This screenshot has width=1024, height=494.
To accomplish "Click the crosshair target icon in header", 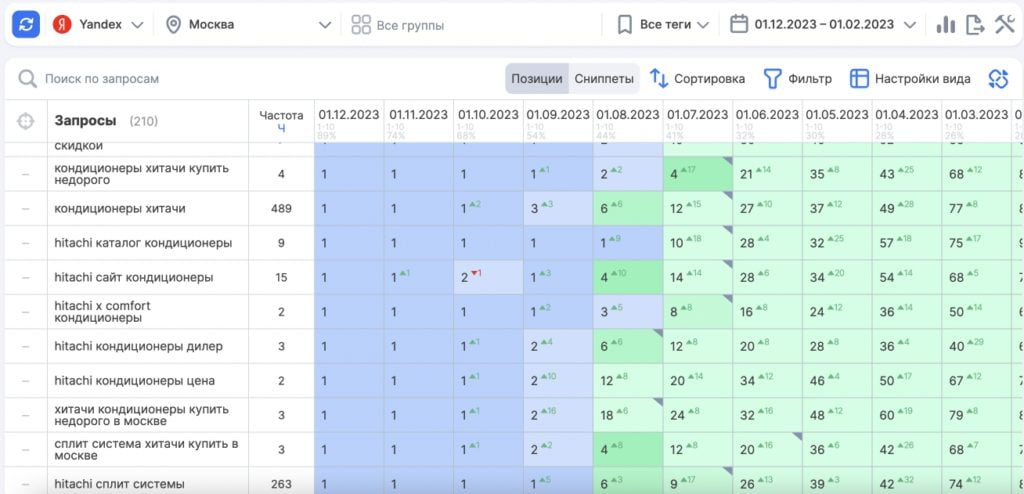I will (25, 121).
